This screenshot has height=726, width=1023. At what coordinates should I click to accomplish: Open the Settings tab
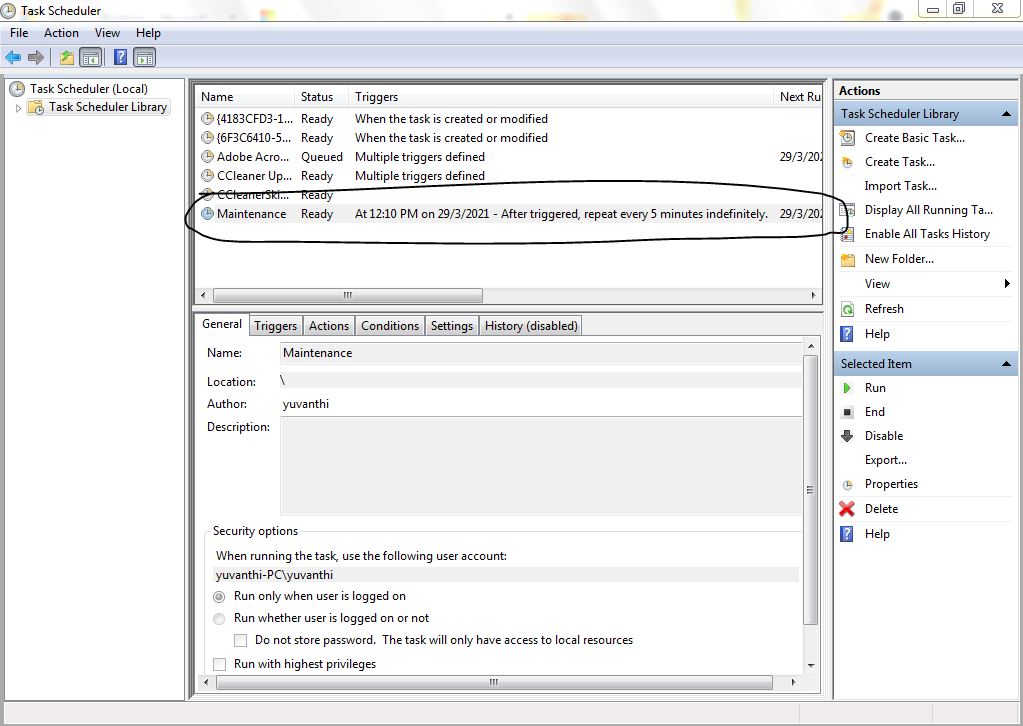click(451, 326)
